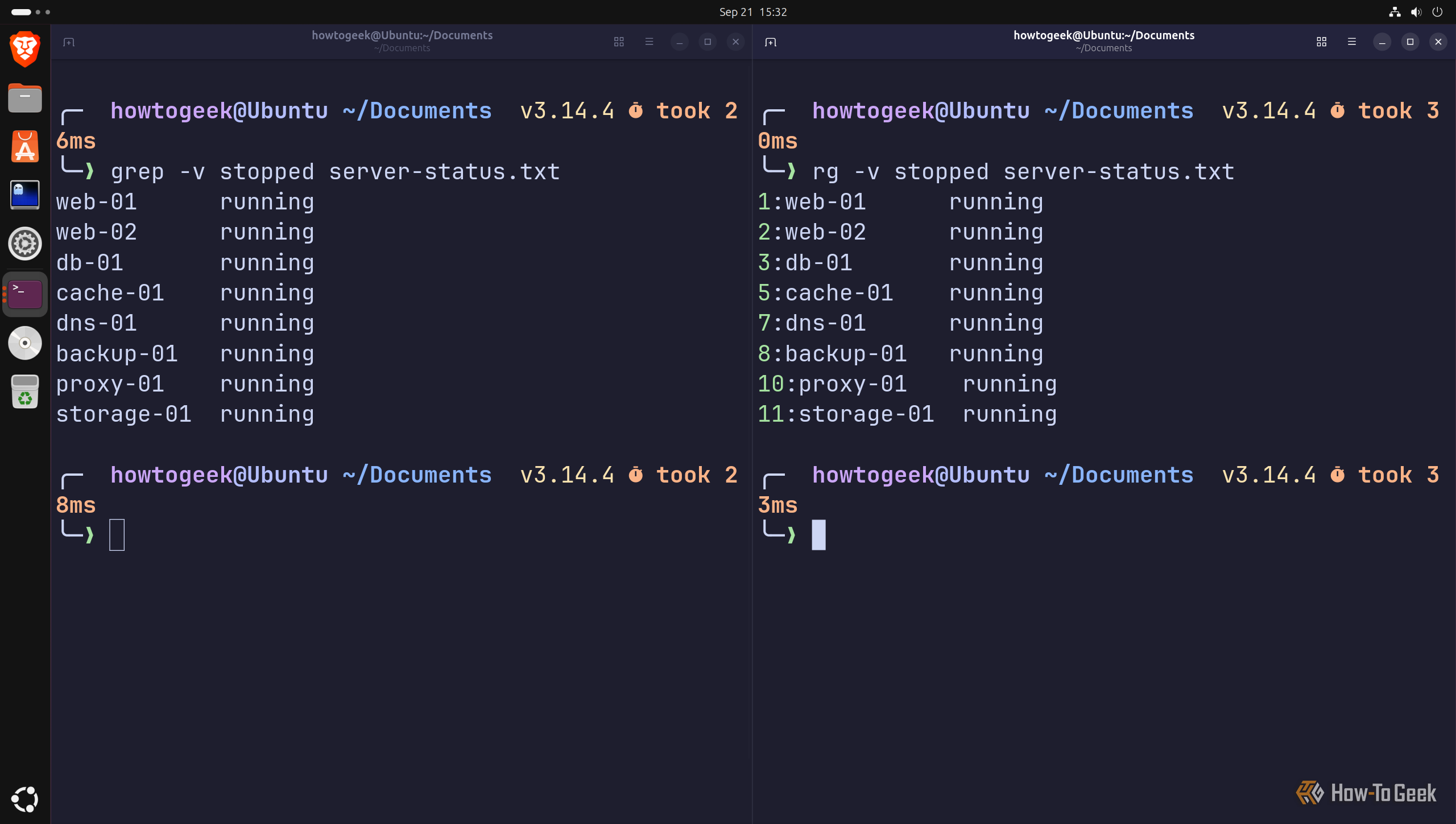The image size is (1456, 824).
Task: Open the volume tray icon
Action: pos(1416,12)
